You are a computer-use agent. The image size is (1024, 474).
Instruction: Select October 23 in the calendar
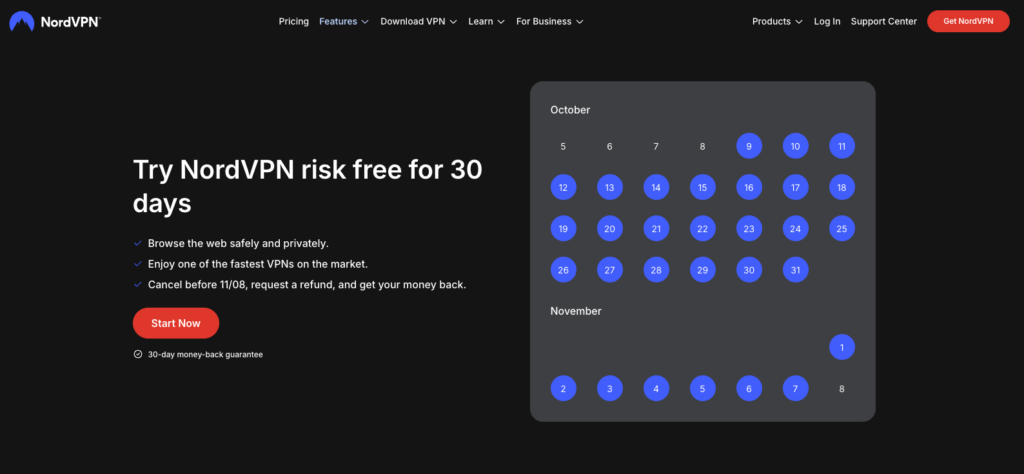(x=749, y=229)
